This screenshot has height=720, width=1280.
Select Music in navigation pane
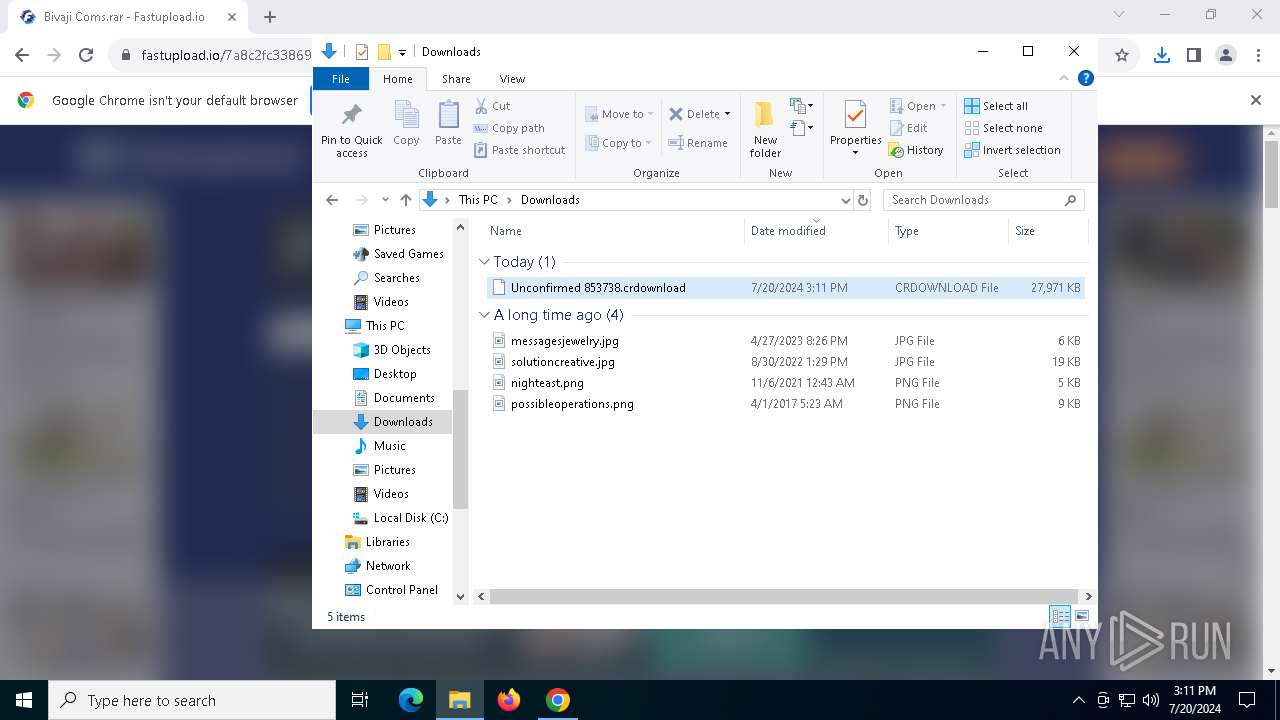click(379, 446)
